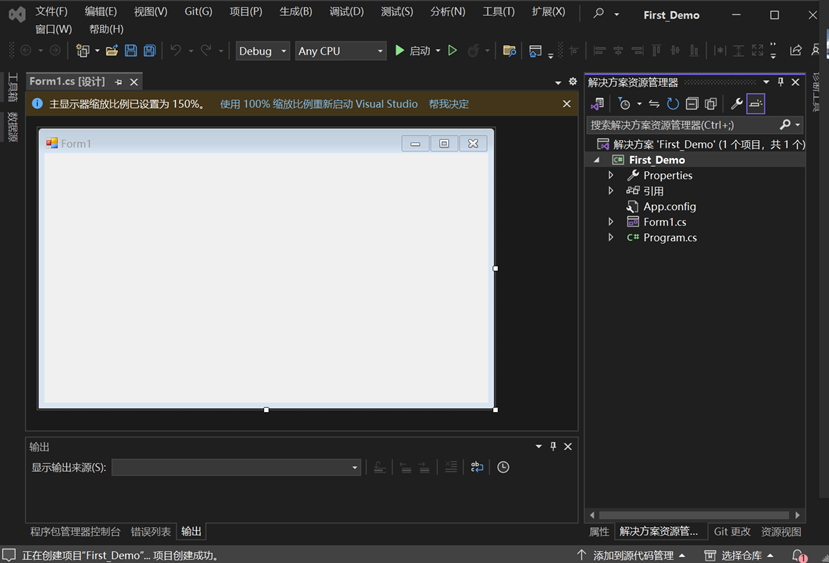829x563 pixels.
Task: Toggle preview selected items icon
Action: [x=756, y=104]
